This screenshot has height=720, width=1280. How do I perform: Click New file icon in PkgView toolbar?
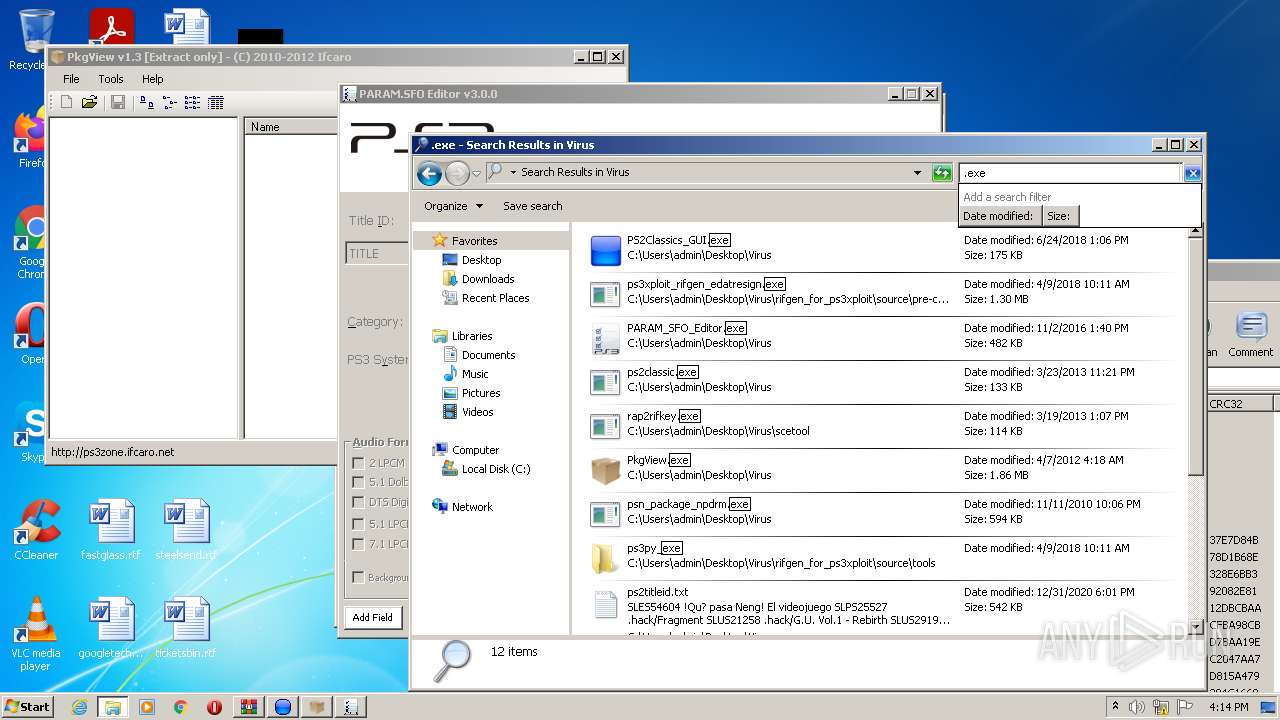click(66, 102)
